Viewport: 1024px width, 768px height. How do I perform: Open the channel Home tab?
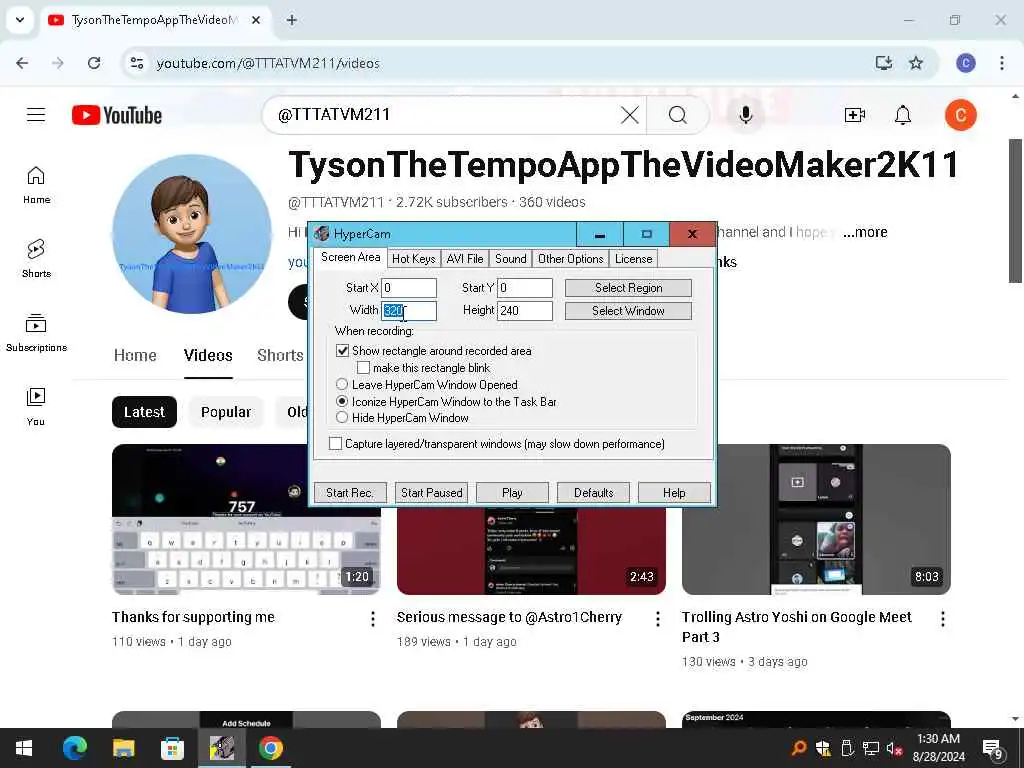(x=135, y=355)
